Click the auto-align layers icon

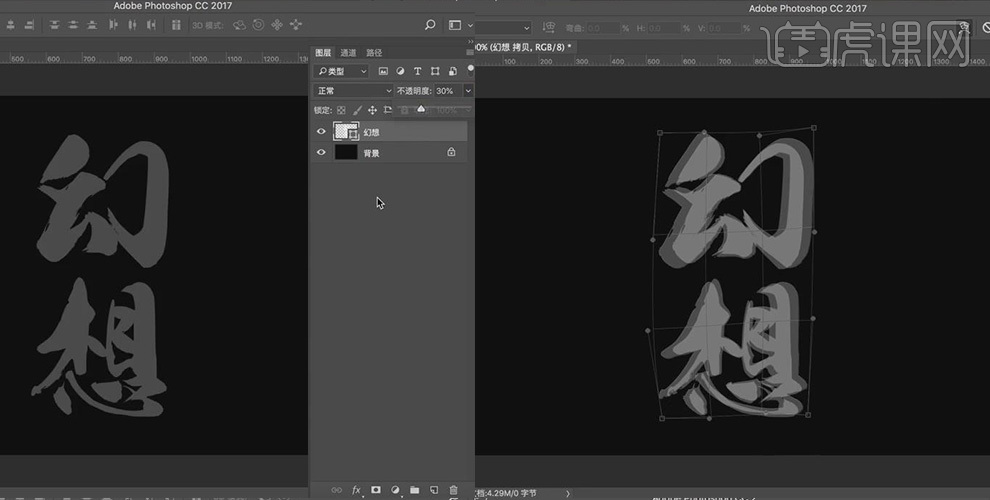tap(176, 25)
